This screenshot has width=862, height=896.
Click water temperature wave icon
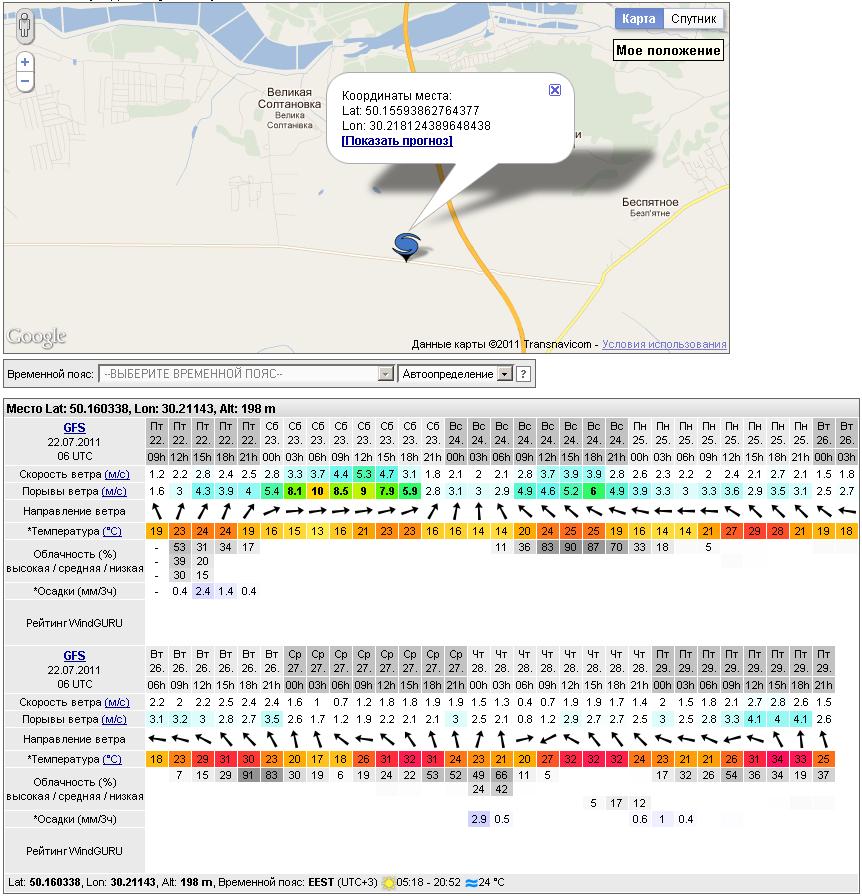pyautogui.click(x=471, y=883)
